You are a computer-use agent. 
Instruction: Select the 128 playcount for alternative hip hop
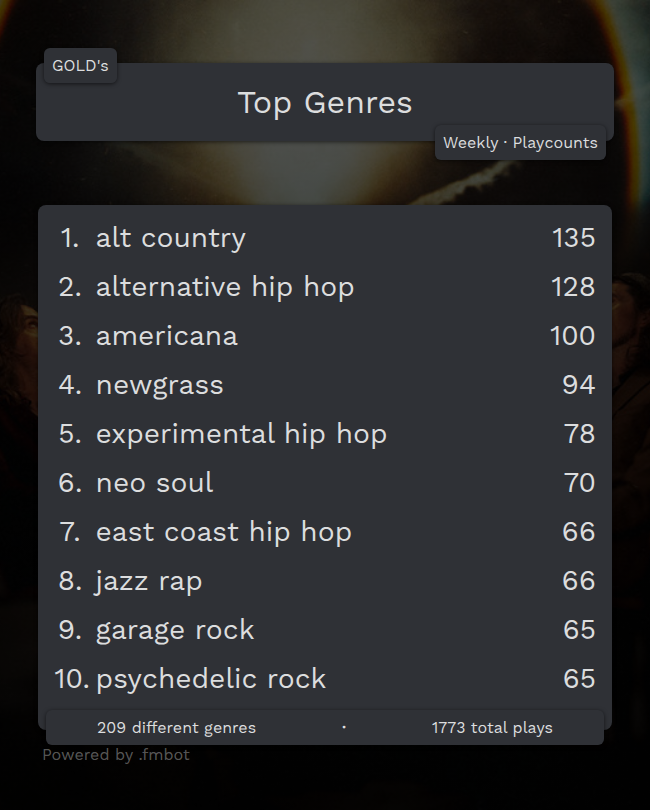click(x=573, y=287)
